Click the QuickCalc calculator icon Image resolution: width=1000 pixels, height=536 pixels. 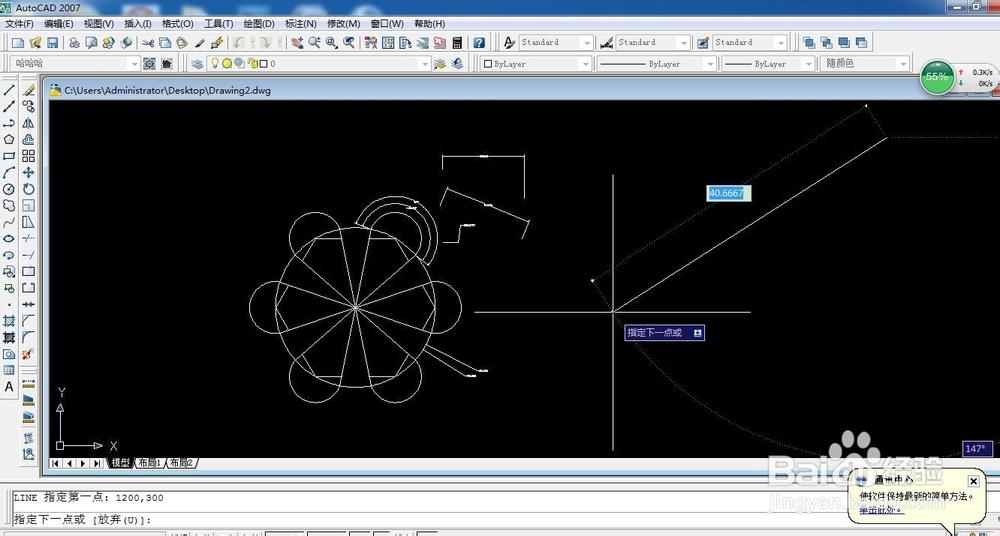457,43
